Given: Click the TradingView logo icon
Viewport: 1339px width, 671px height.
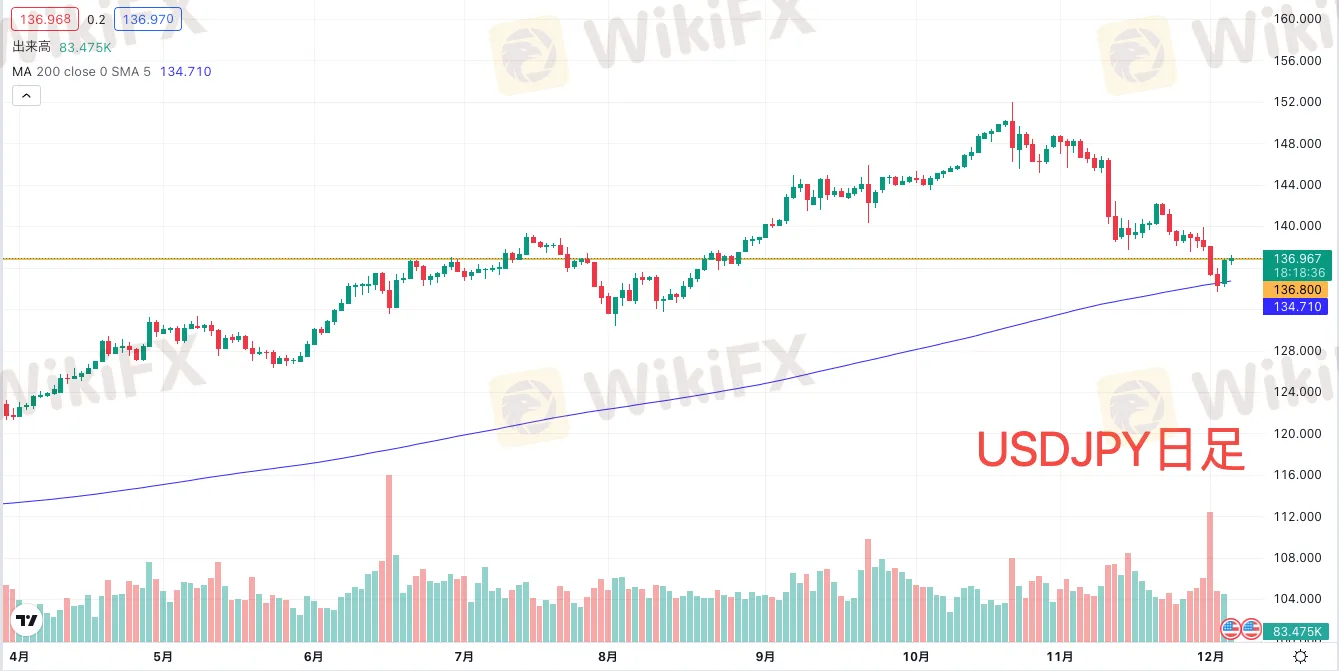Looking at the screenshot, I should click(x=27, y=621).
